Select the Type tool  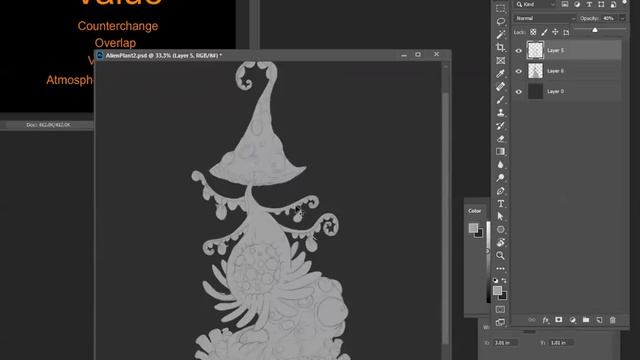[x=500, y=204]
